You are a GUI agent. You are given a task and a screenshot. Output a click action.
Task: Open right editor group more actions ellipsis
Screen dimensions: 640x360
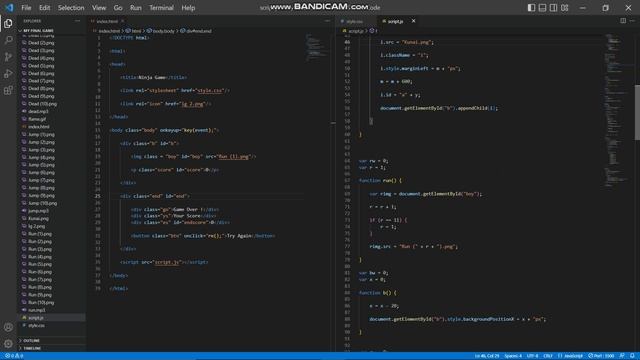point(632,21)
